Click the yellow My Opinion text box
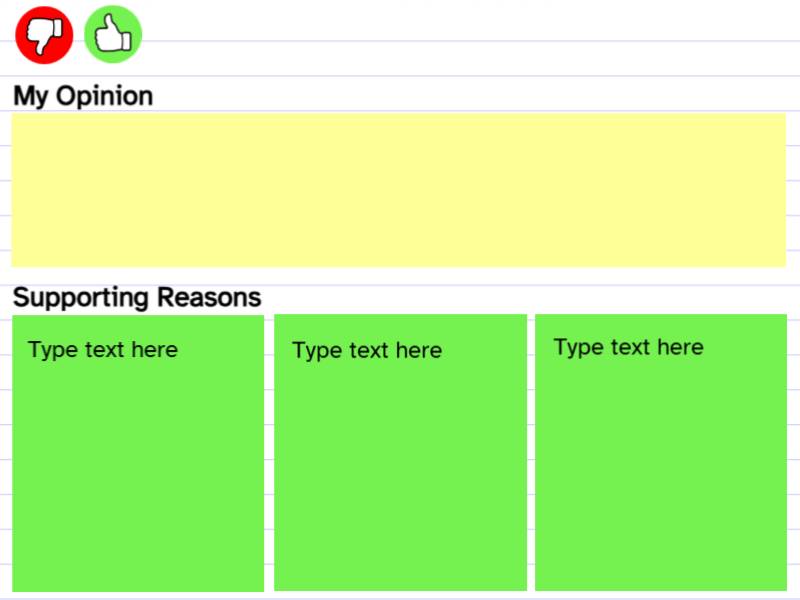This screenshot has width=800, height=600. click(398, 190)
